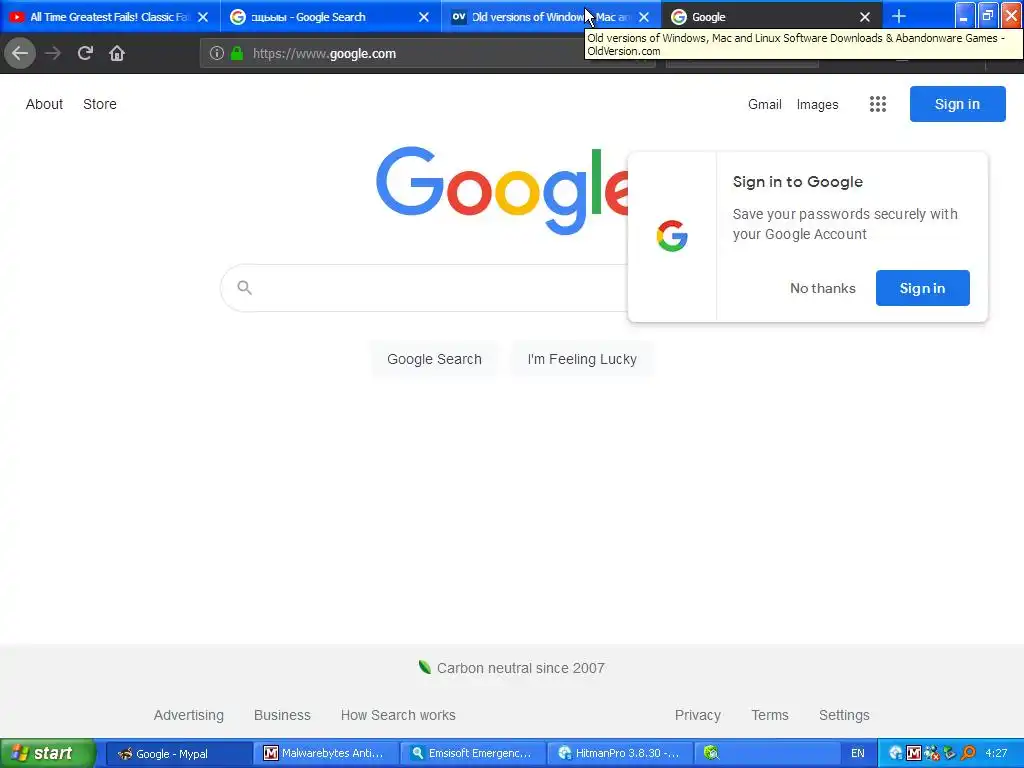The height and width of the screenshot is (768, 1024).
Task: Open the Business footer link
Action: click(282, 715)
